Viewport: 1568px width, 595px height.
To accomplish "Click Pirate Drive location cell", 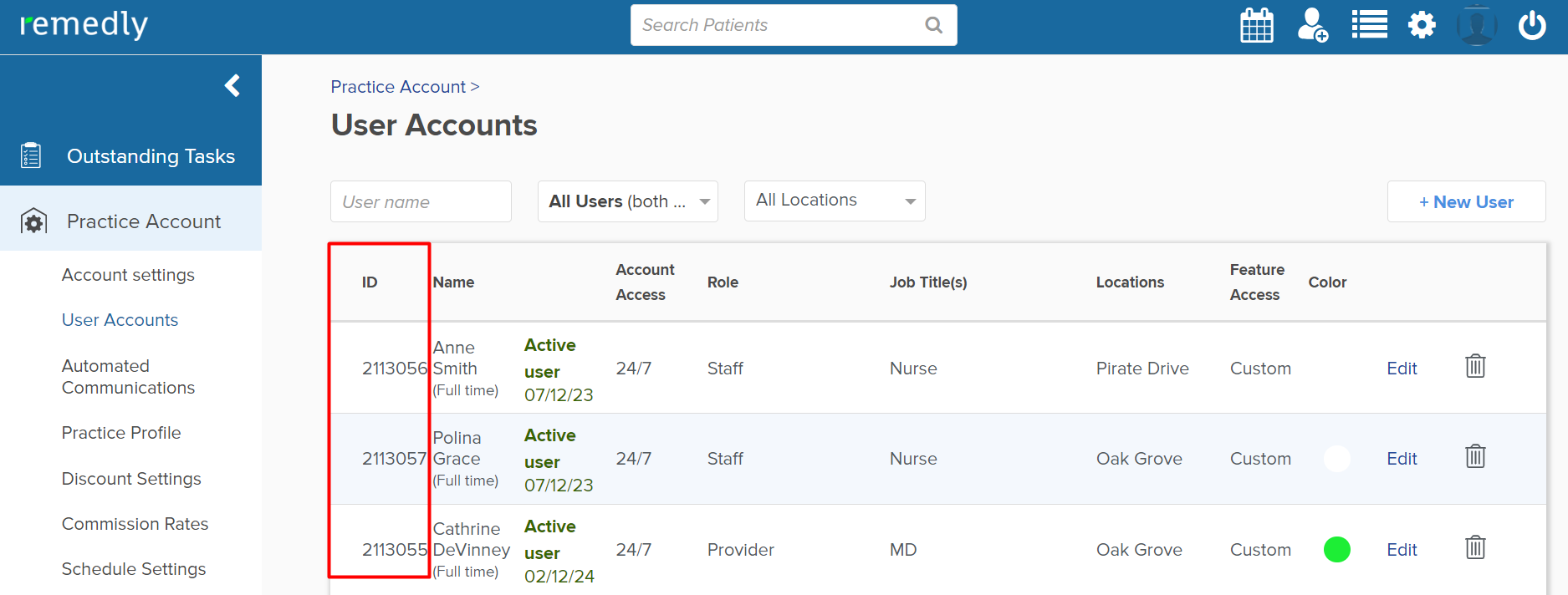I will tap(1142, 369).
